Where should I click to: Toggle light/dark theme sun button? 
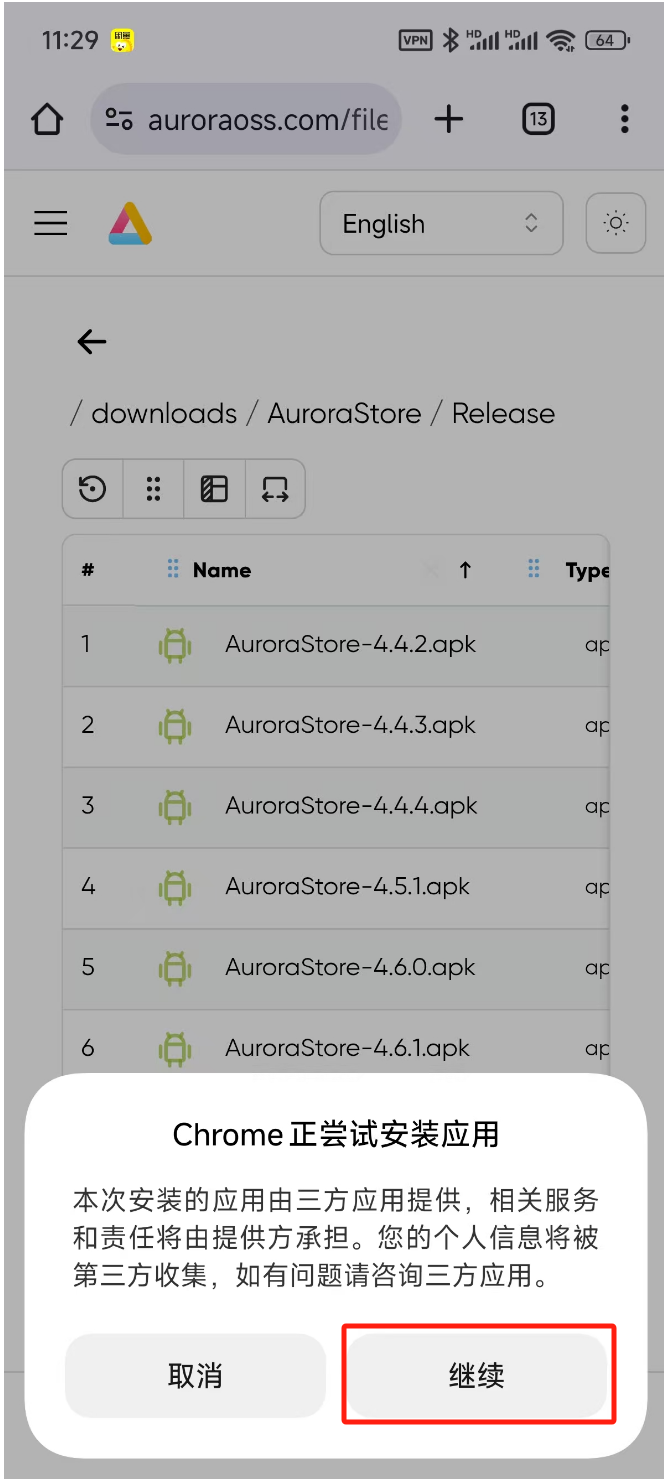616,223
